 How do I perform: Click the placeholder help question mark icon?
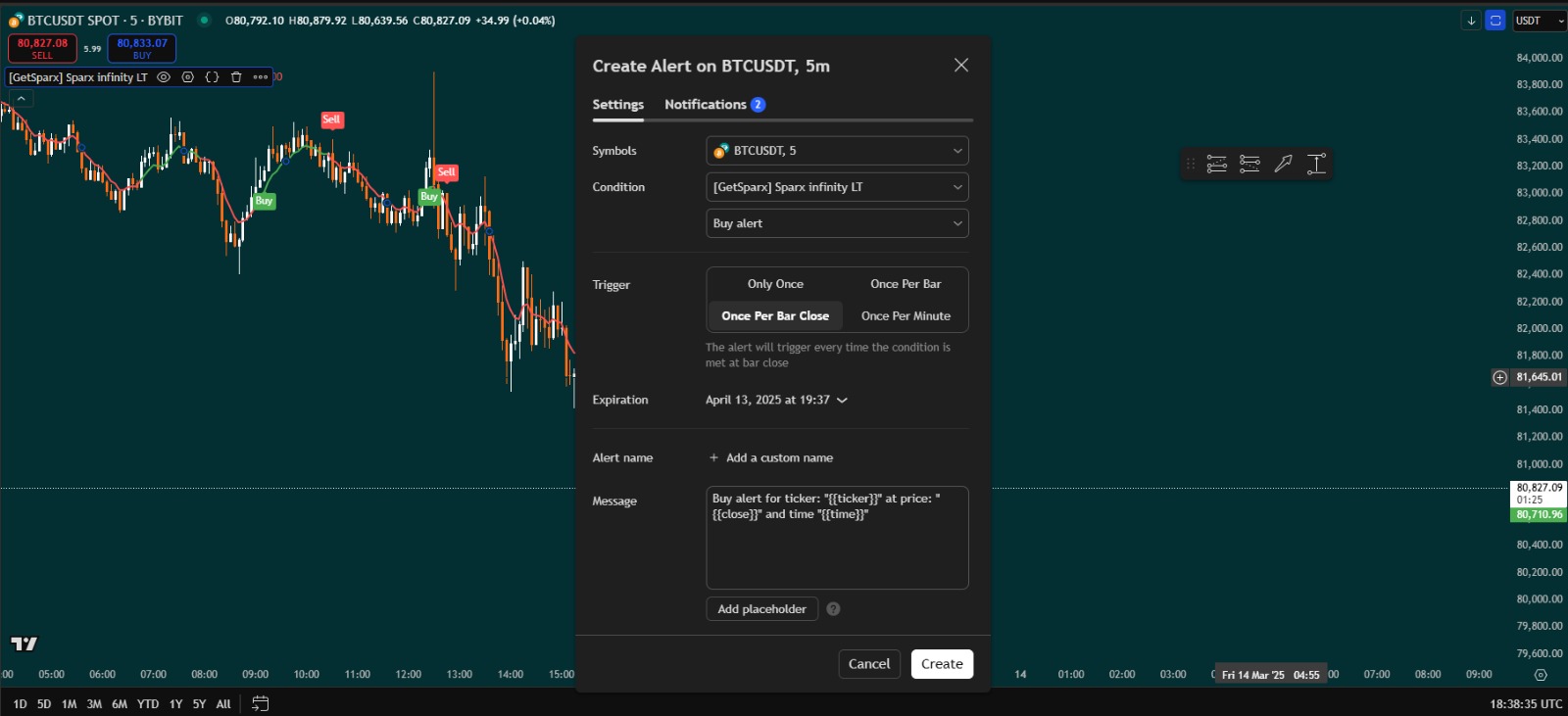tap(833, 609)
